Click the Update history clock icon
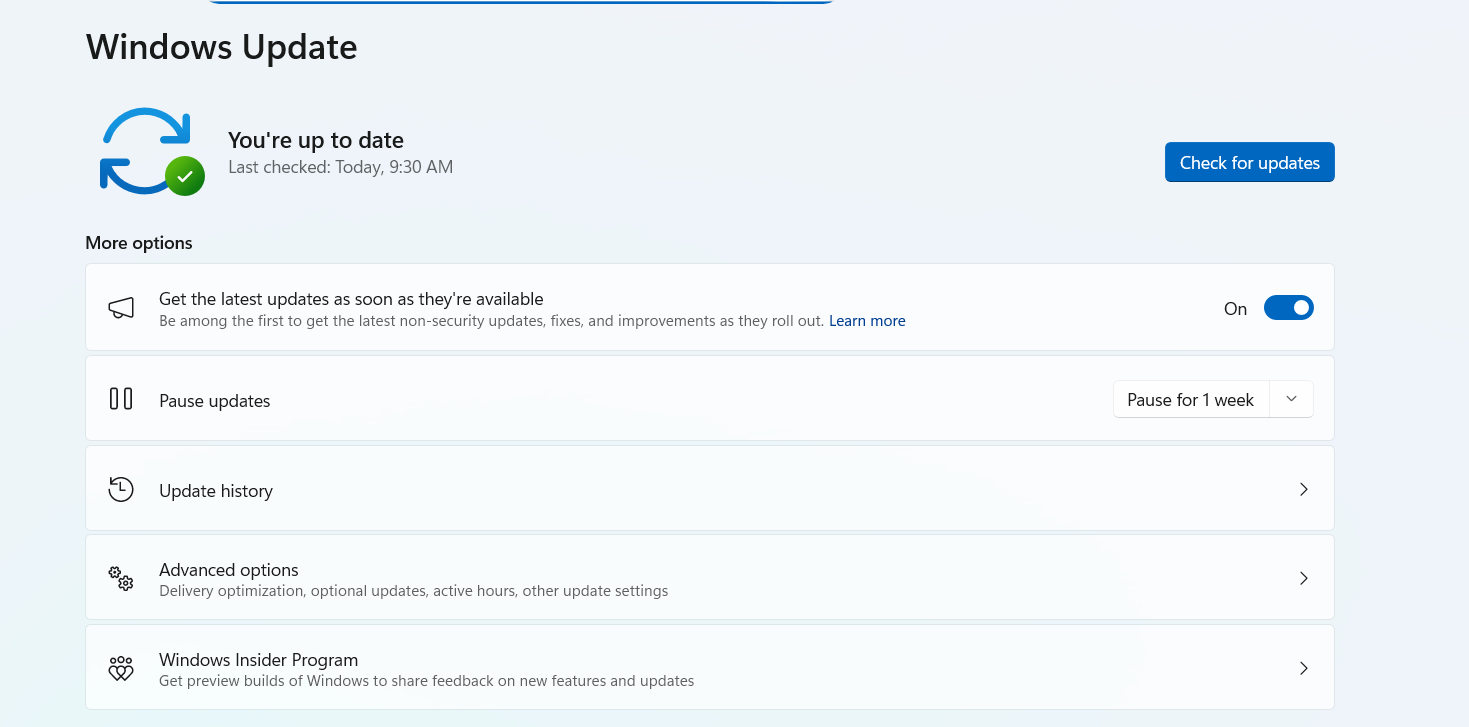Viewport: 1469px width, 727px height. click(x=121, y=489)
